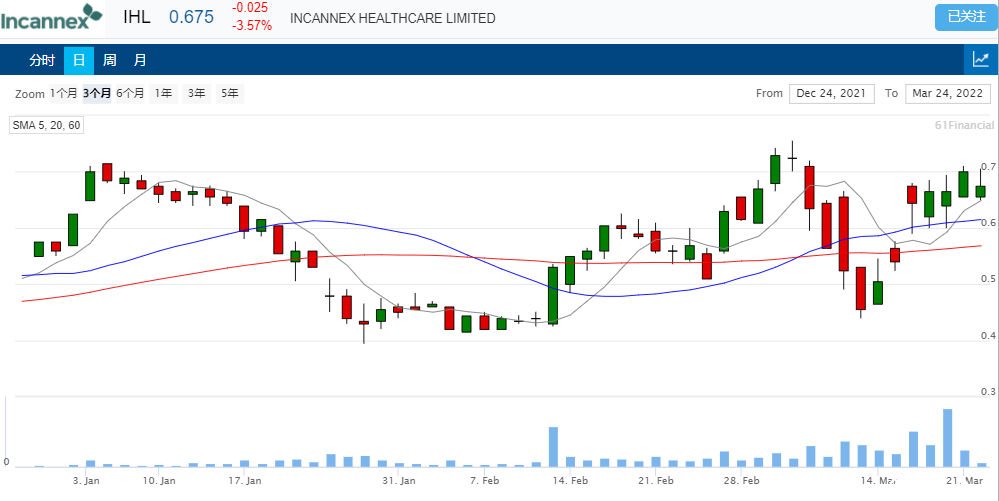This screenshot has height=501, width=999.
Task: Set zoom range to 1个月
Action: (64, 93)
